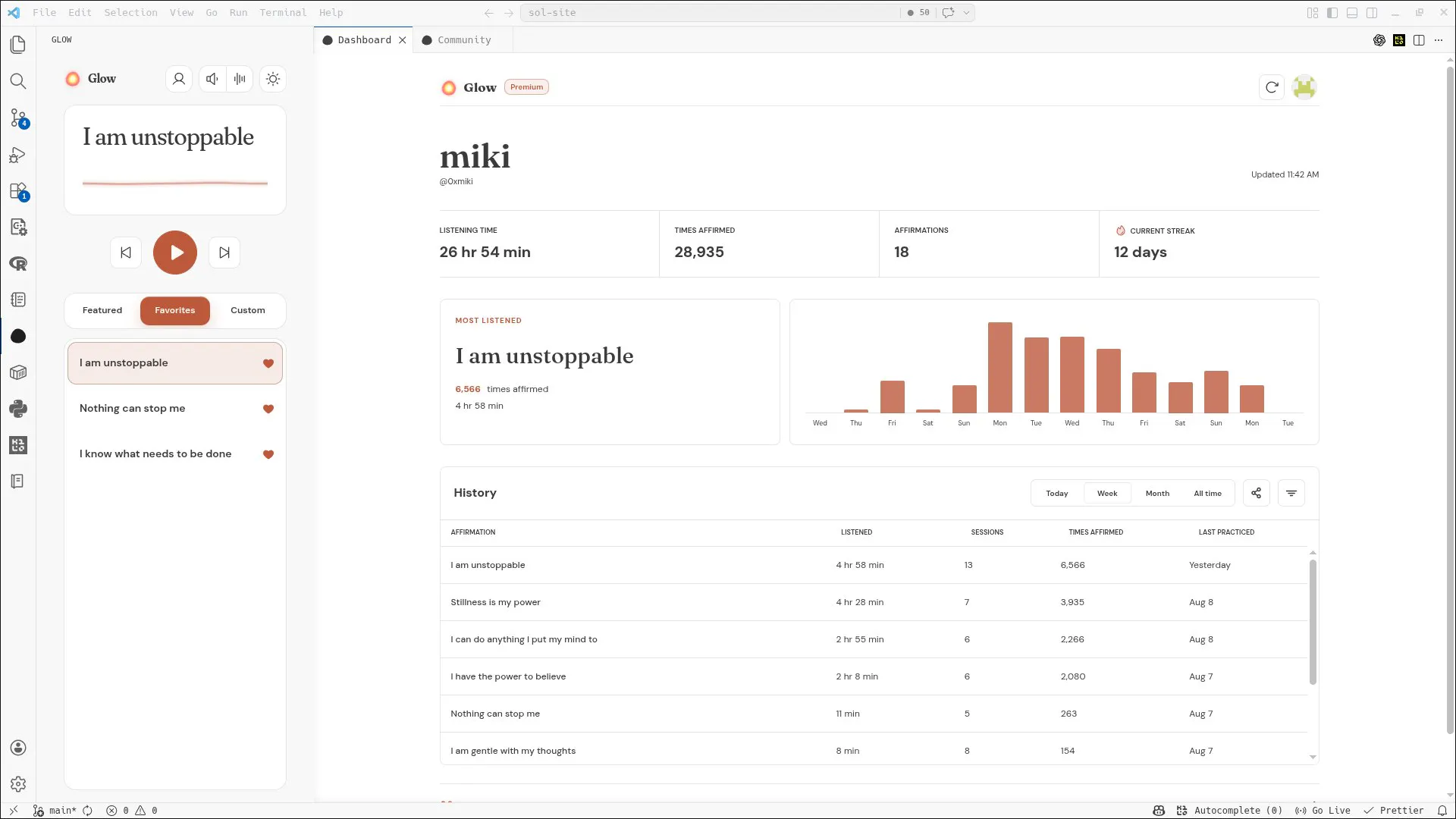
Task: Filter History by All time
Action: [x=1208, y=493]
